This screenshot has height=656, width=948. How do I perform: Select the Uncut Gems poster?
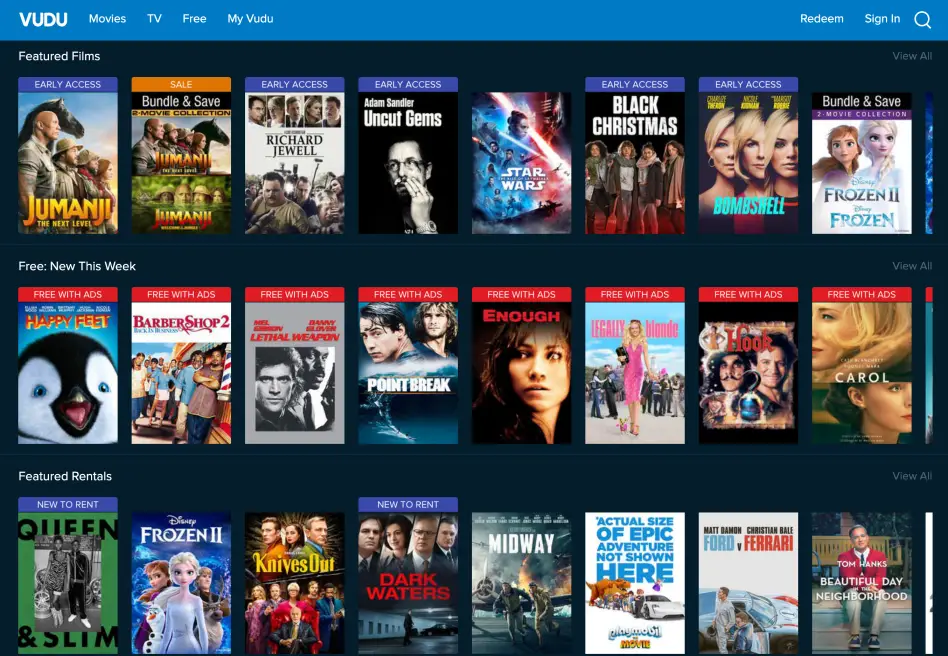click(408, 163)
